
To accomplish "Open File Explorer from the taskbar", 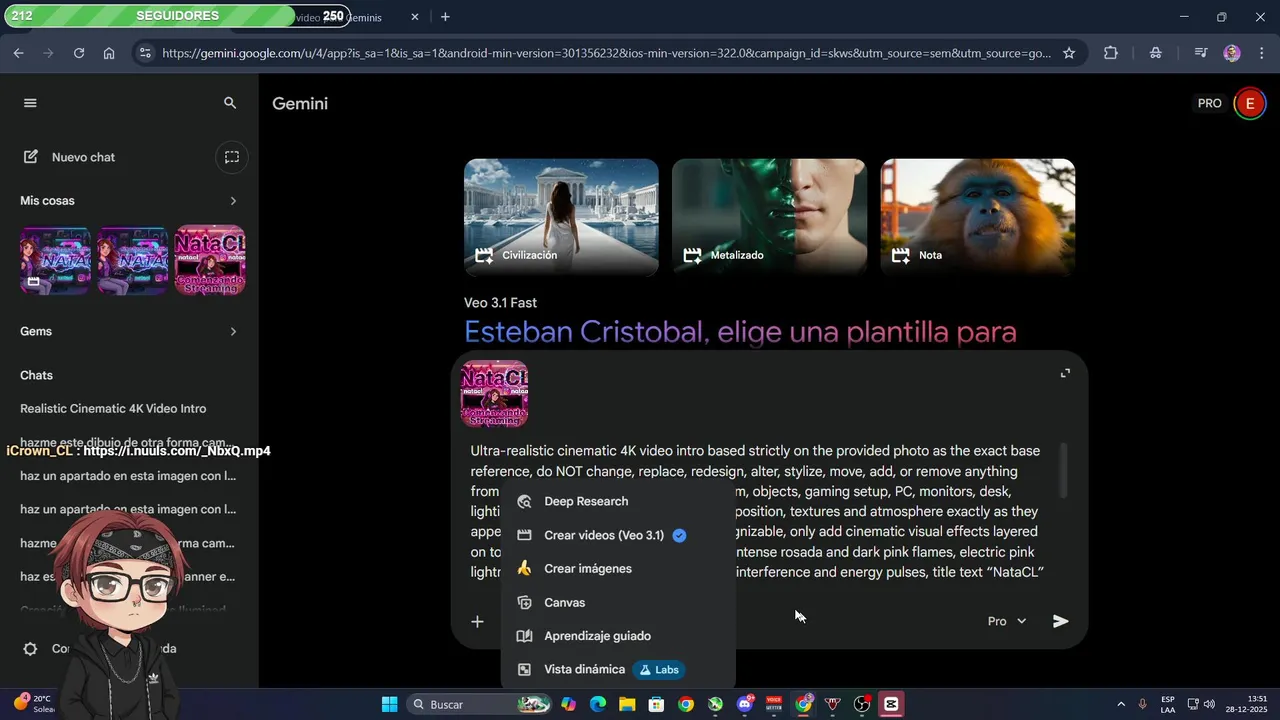I will [x=627, y=705].
